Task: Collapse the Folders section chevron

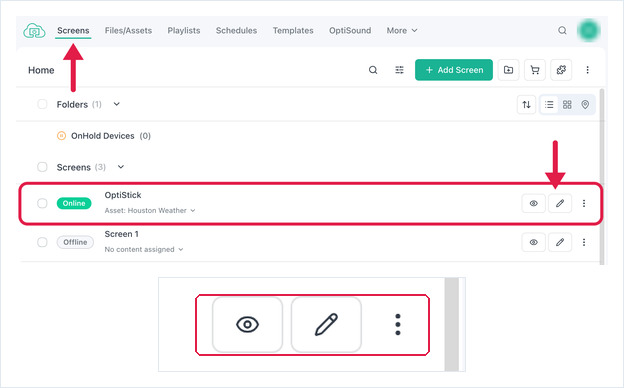Action: pos(117,104)
